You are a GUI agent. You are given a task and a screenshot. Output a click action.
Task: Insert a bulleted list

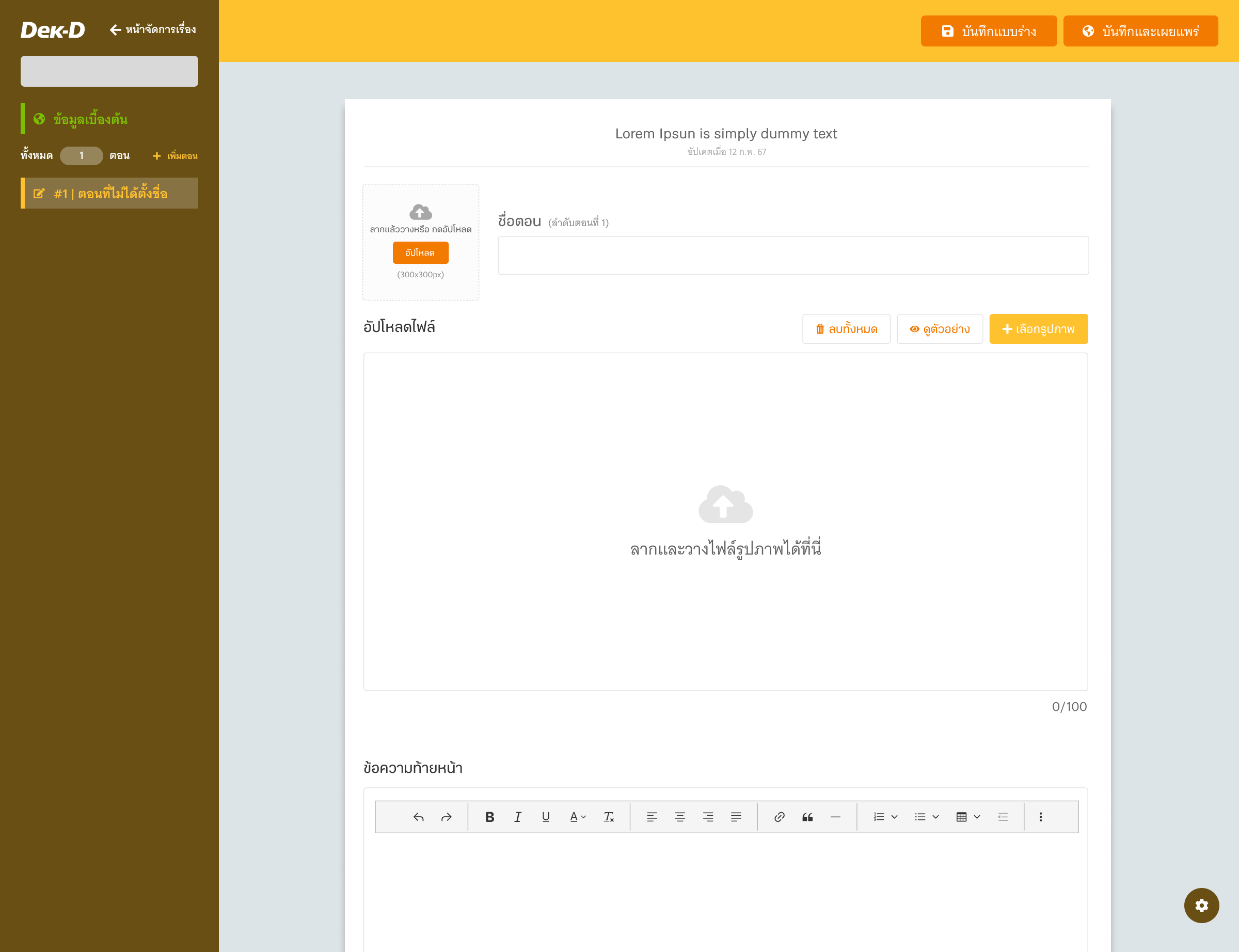coord(920,817)
